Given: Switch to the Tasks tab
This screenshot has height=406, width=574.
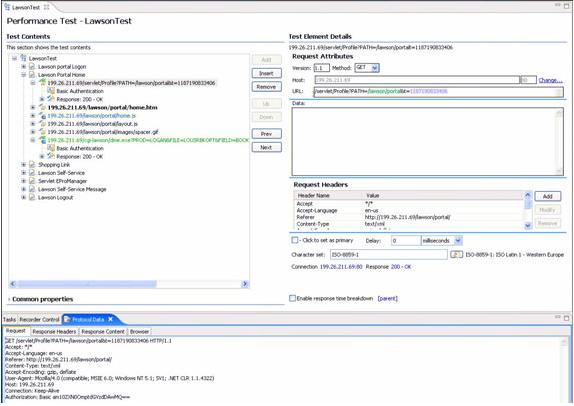Looking at the screenshot, I should 9,320.
